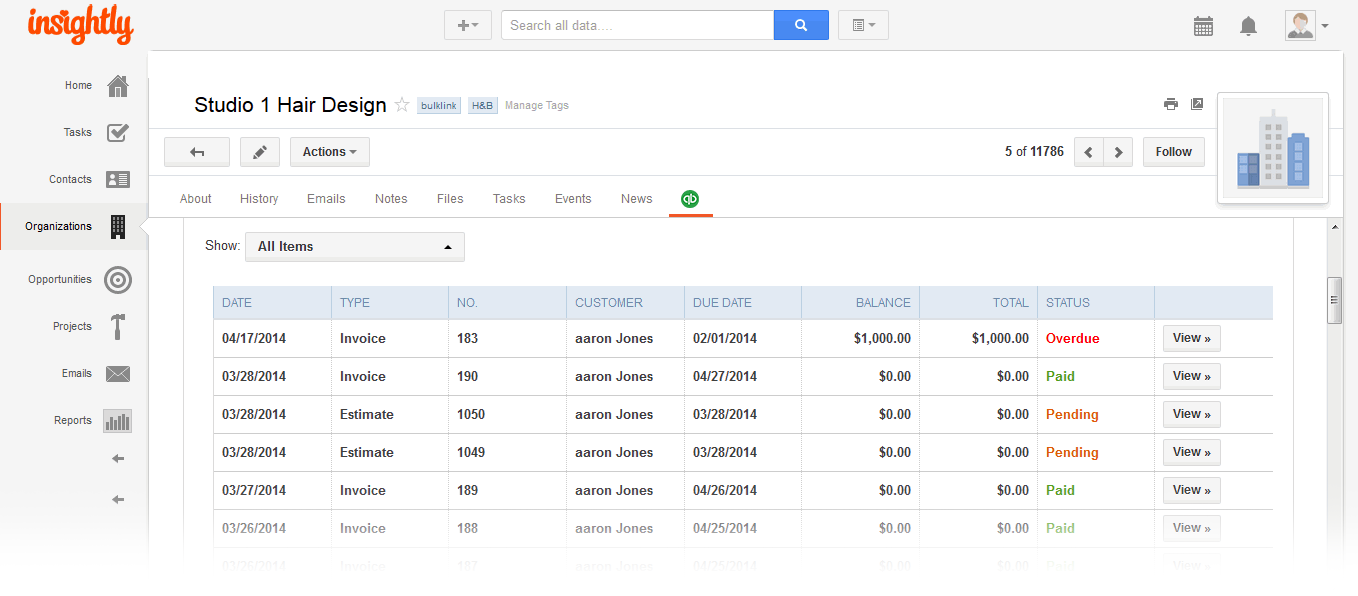Switch to the Tasks tab

click(x=509, y=199)
